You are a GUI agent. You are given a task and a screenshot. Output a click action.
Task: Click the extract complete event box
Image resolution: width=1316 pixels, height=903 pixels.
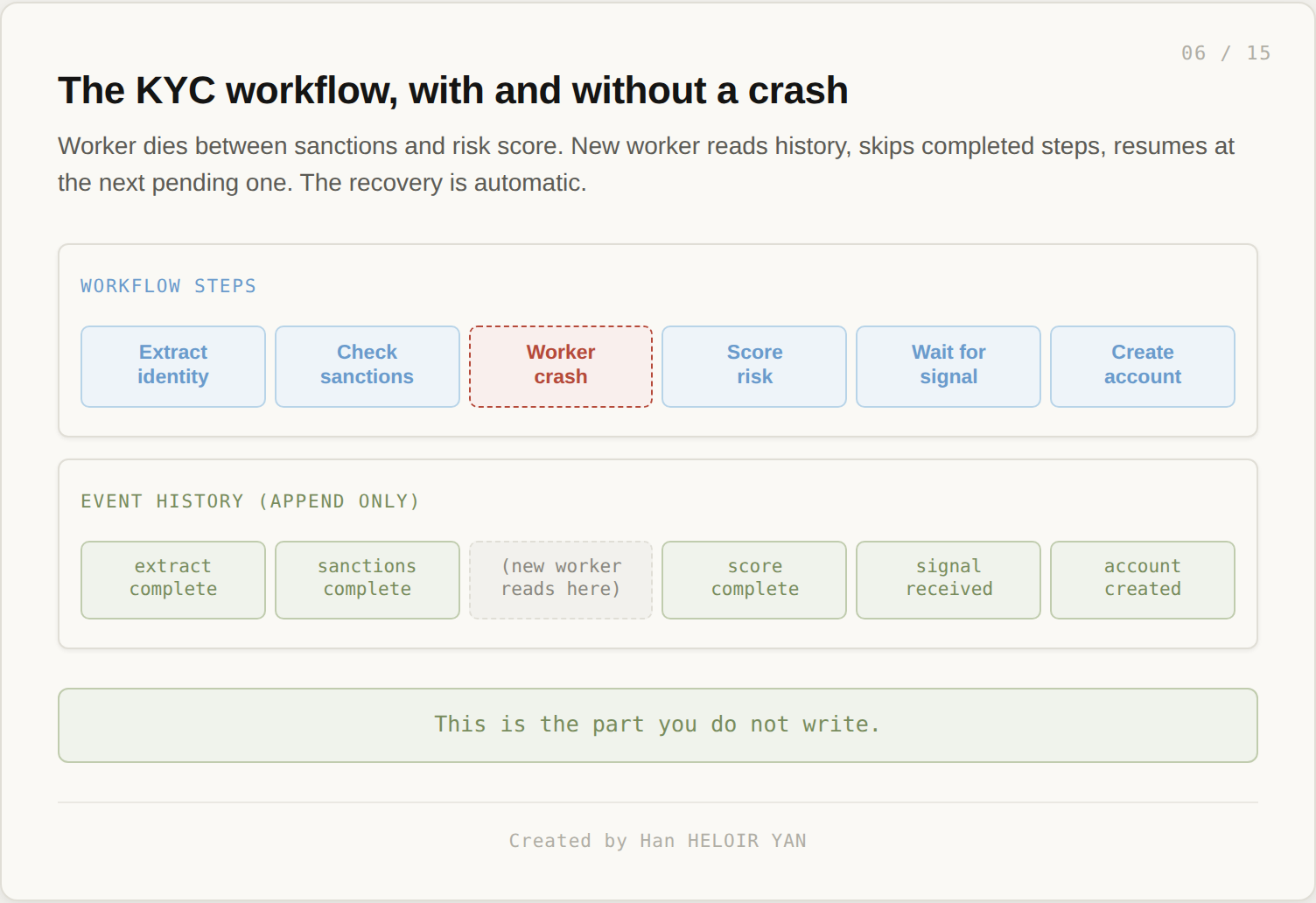(173, 580)
